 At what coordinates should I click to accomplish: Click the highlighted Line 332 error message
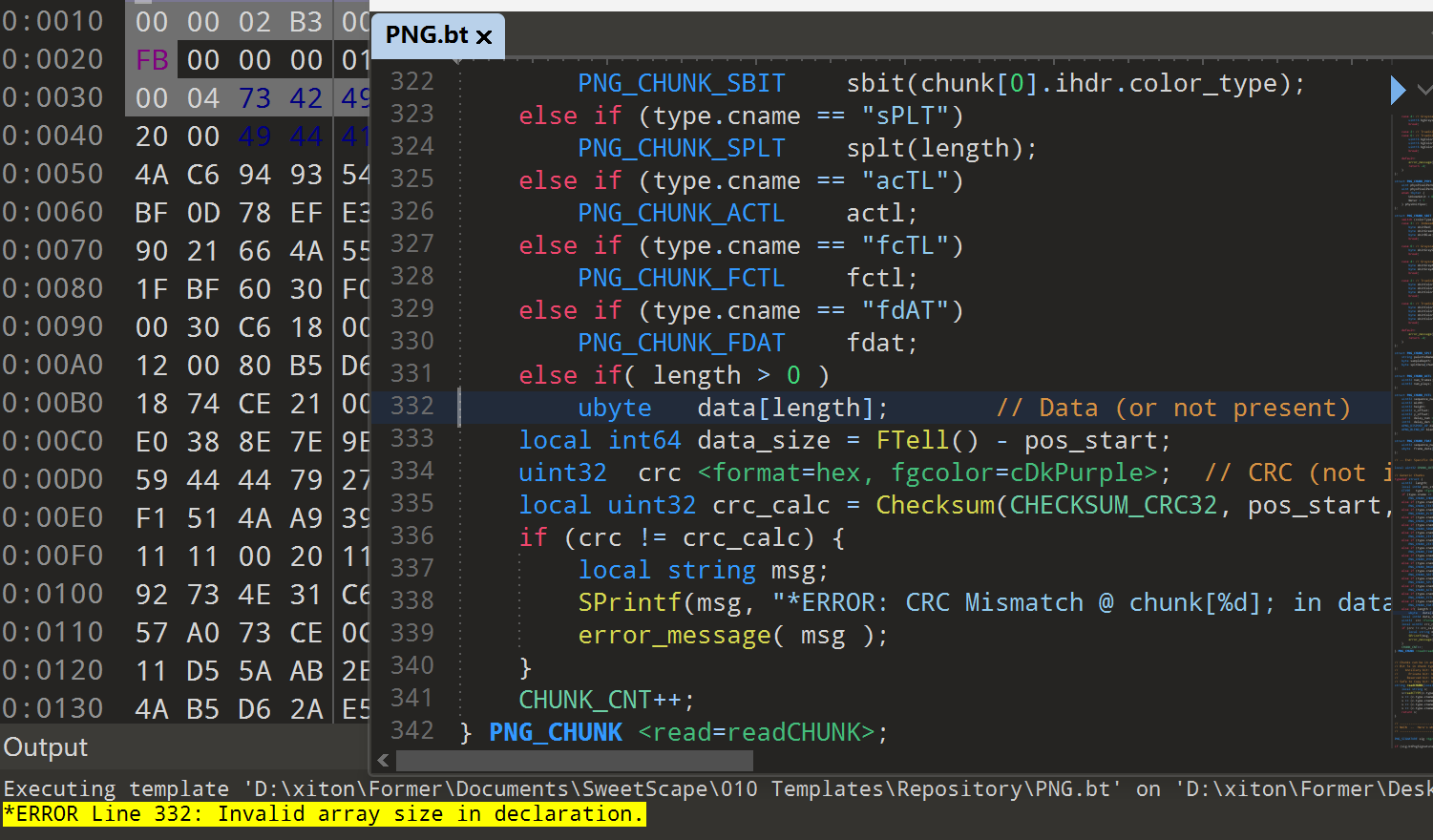click(324, 814)
